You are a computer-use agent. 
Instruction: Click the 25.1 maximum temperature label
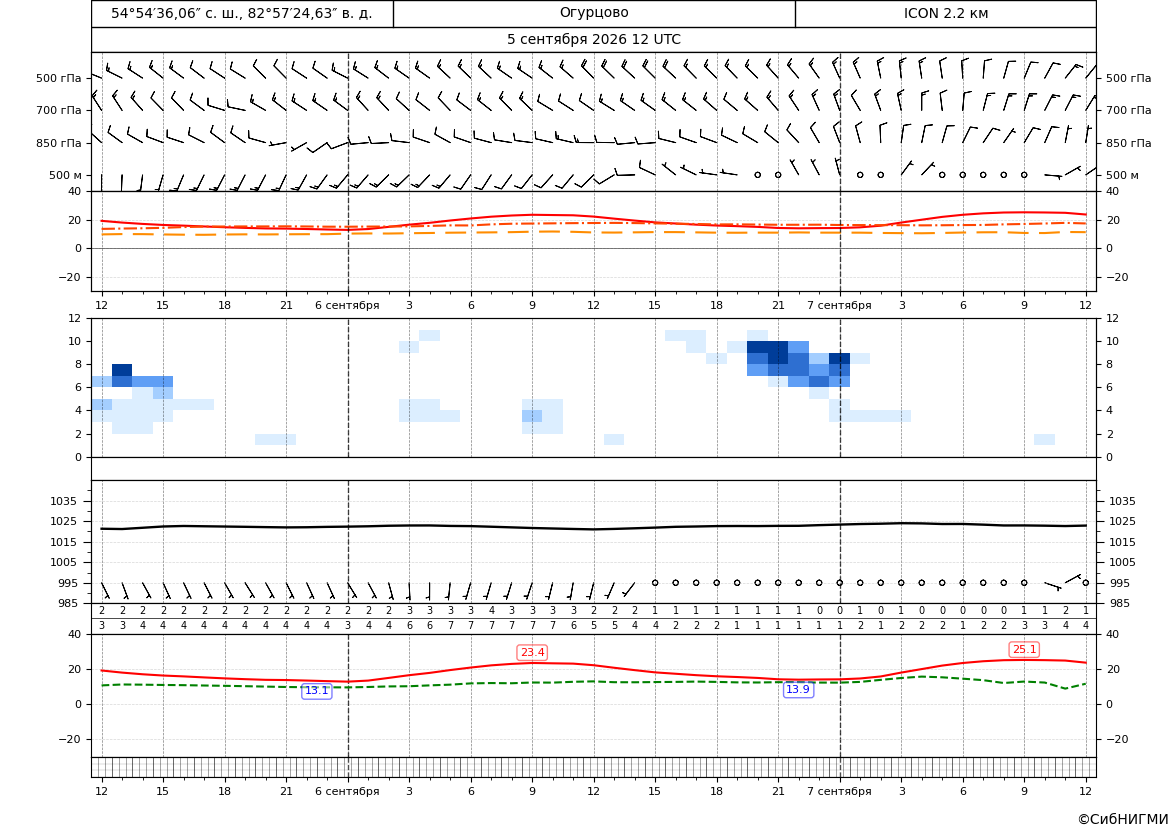(1024, 650)
